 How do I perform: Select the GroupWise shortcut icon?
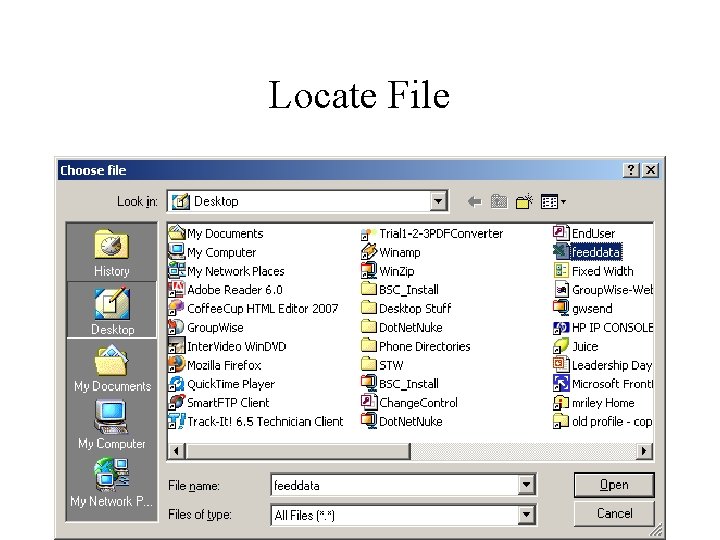click(x=176, y=327)
